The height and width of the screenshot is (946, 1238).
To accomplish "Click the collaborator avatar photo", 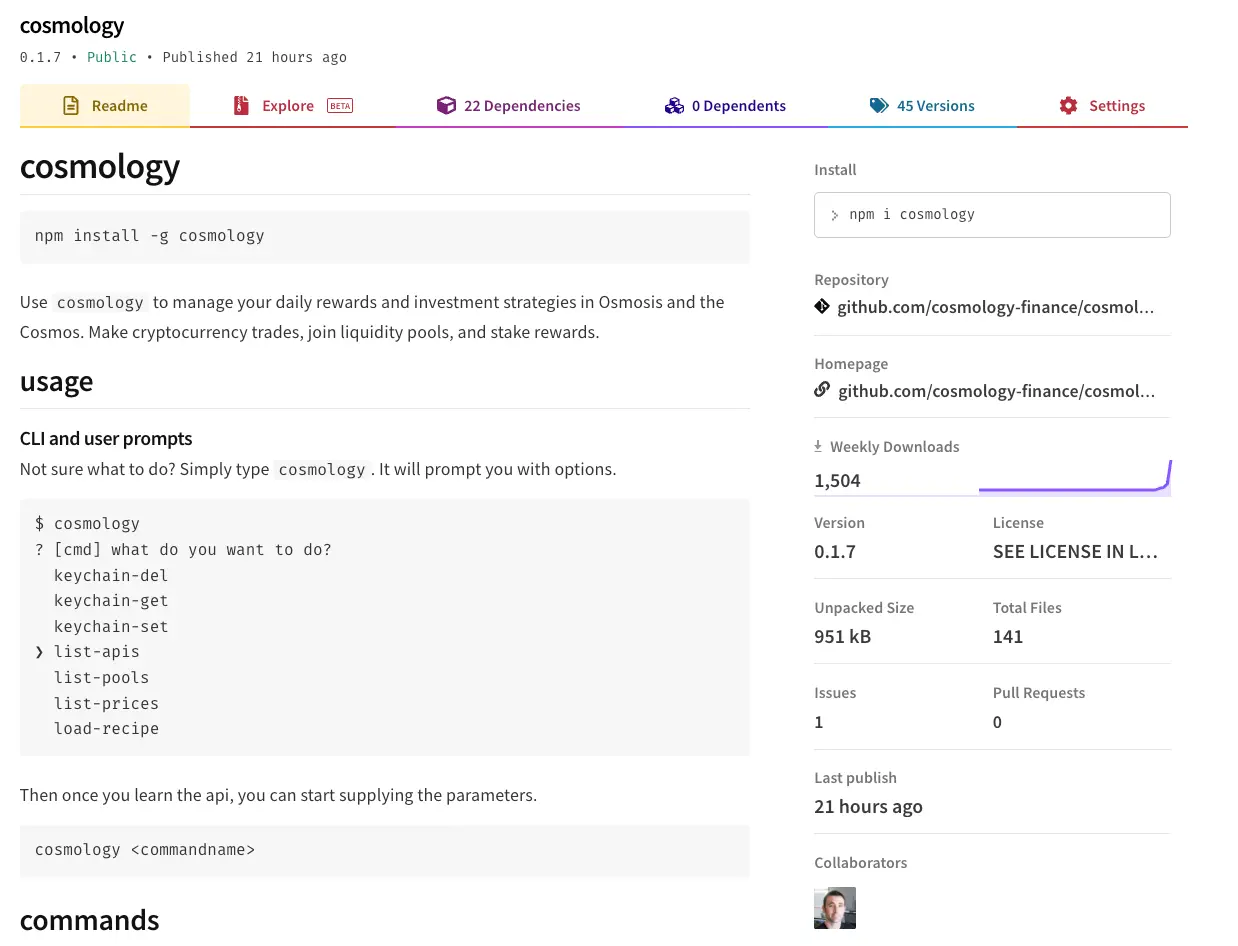I will (x=834, y=907).
